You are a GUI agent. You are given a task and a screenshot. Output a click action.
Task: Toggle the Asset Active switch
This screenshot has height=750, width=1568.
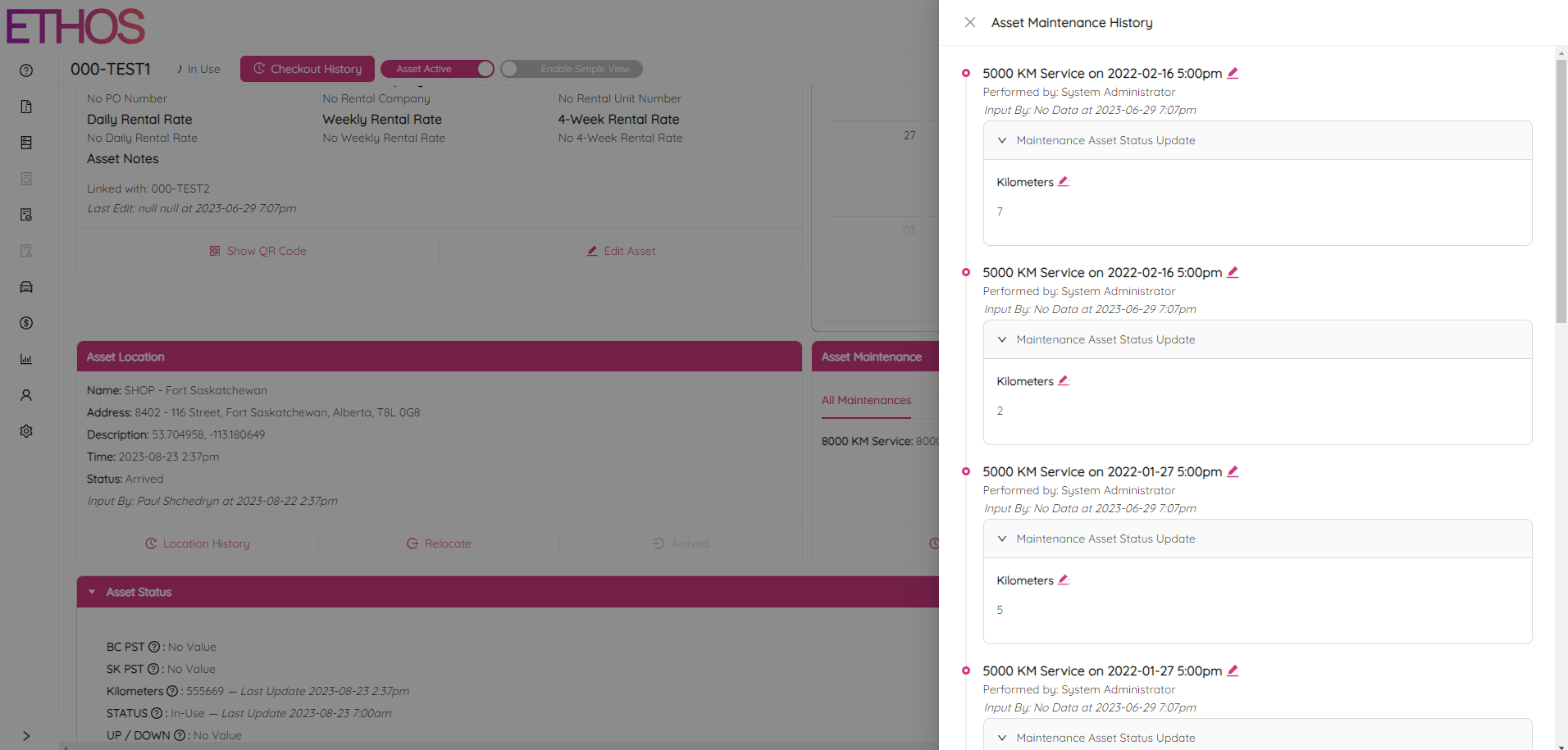[x=484, y=69]
